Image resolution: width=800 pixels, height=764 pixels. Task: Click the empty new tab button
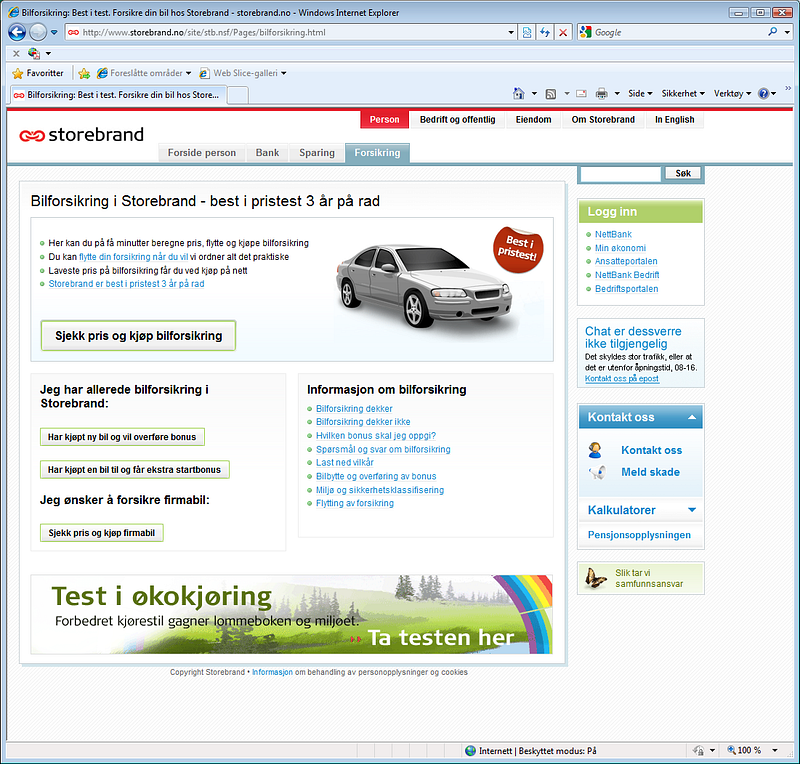237,95
